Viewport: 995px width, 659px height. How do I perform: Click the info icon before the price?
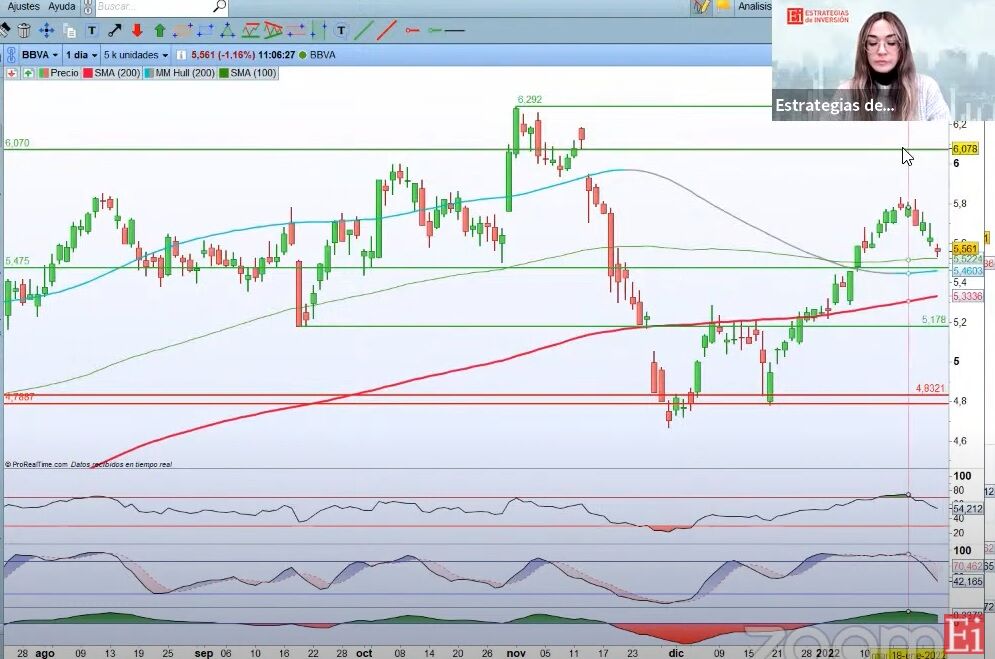[x=181, y=55]
